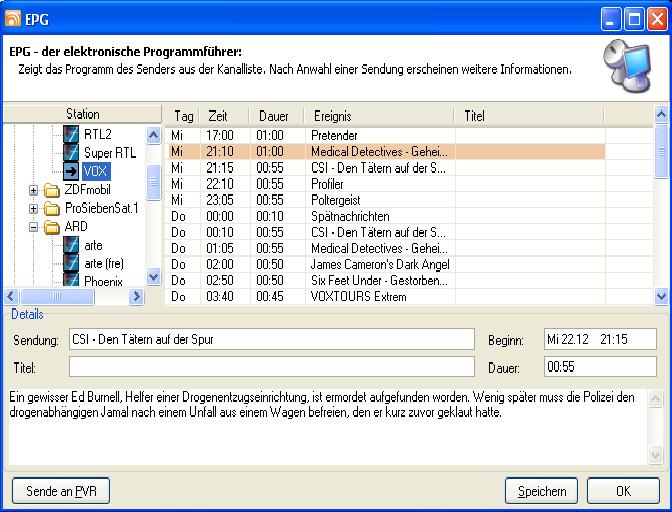The image size is (672, 512).
Task: Click the station list vertical scroll thumb
Action: (x=153, y=182)
